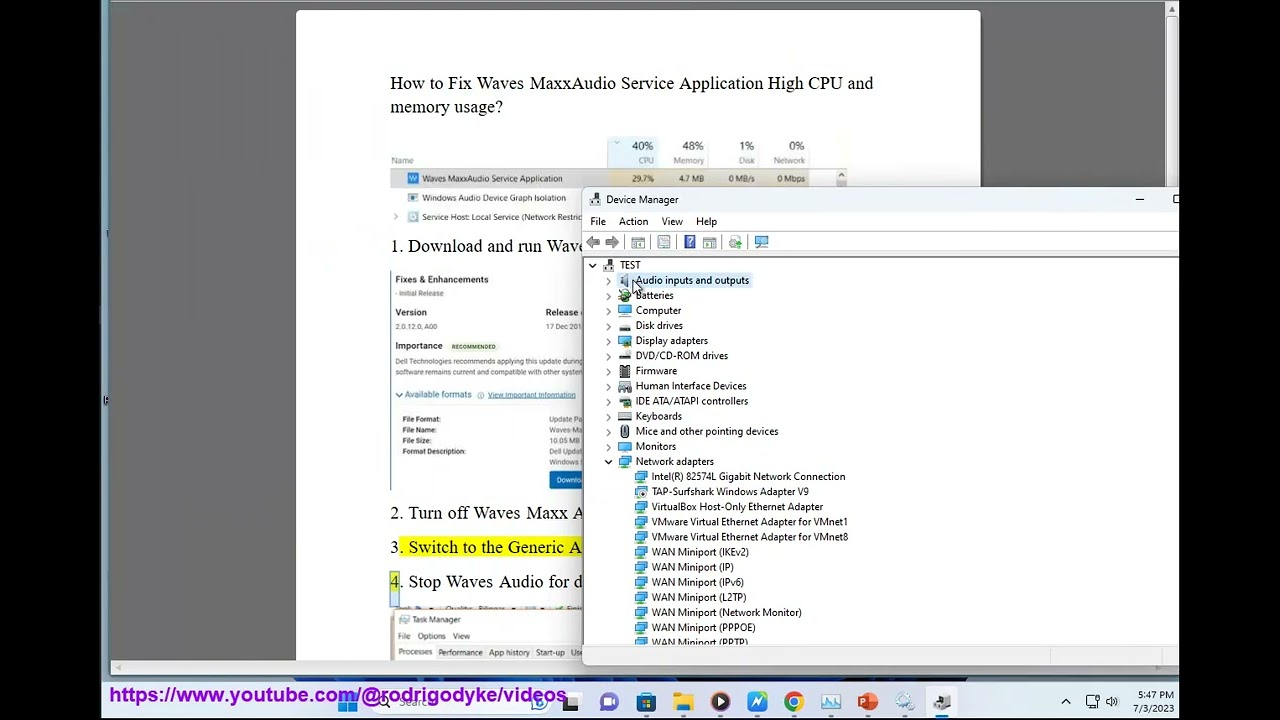Select VMware Virtual Ethernet Adapter for VMnet1
The image size is (1280, 720).
[x=749, y=522]
